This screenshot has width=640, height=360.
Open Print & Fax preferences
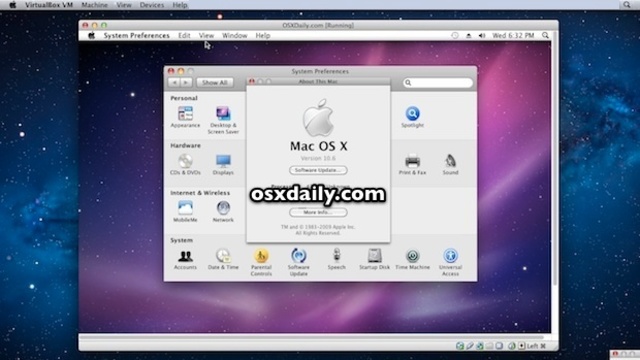pos(412,161)
